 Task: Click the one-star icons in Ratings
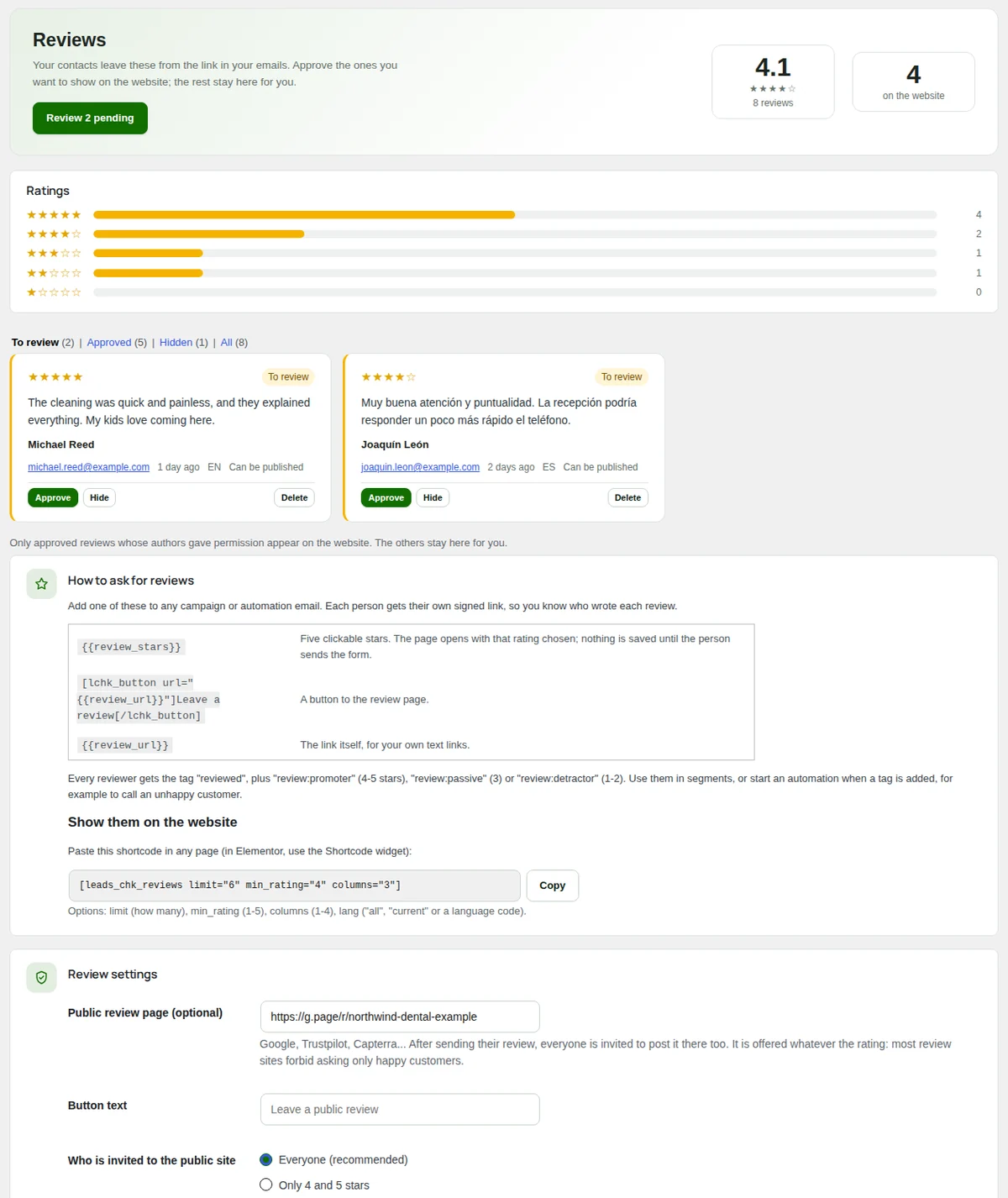point(54,292)
